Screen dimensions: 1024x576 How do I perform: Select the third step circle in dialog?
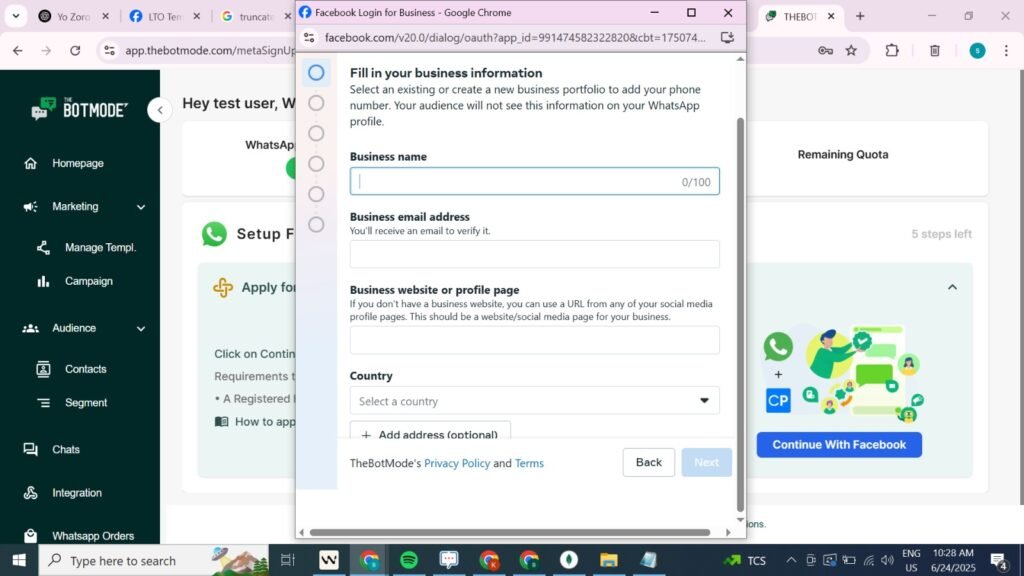point(316,133)
